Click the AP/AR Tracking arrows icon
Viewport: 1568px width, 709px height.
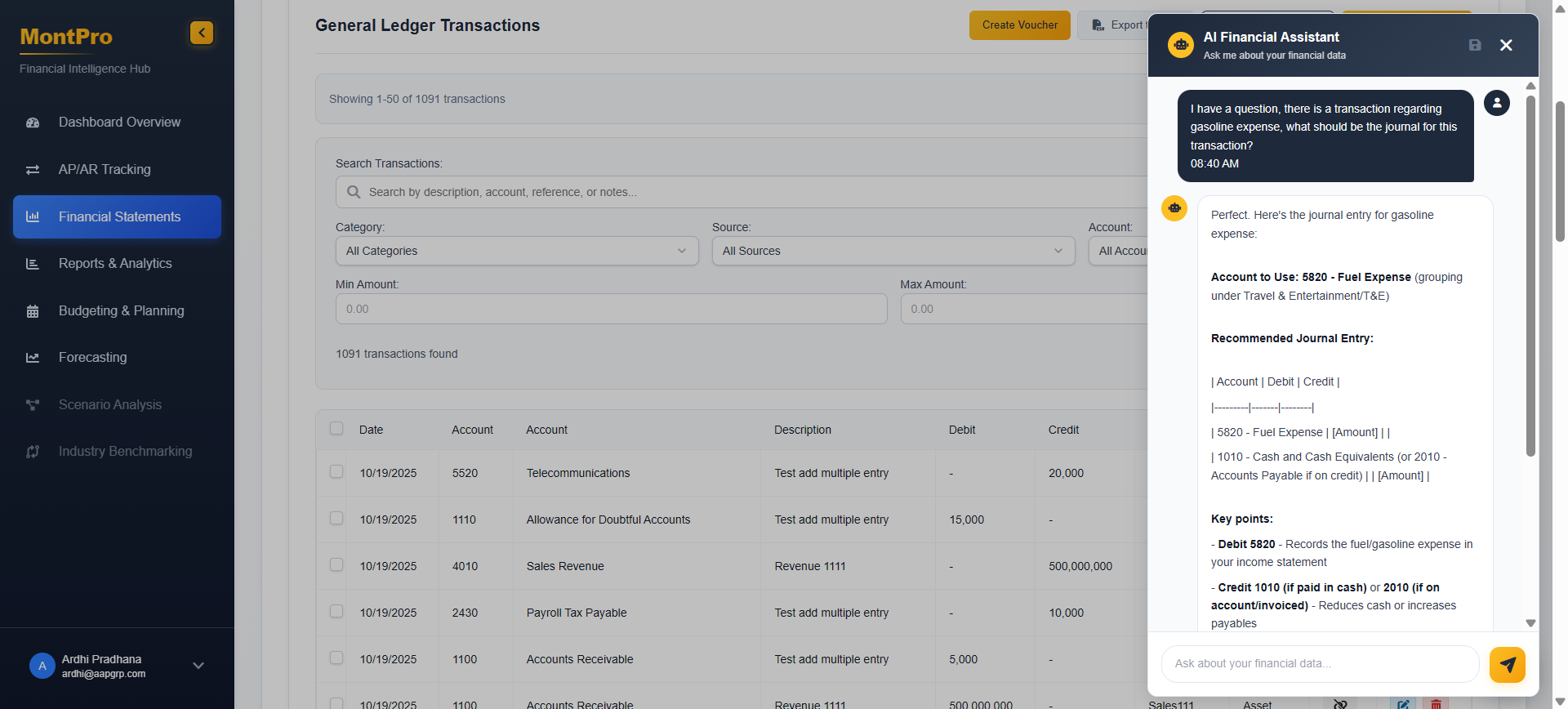pyautogui.click(x=33, y=170)
